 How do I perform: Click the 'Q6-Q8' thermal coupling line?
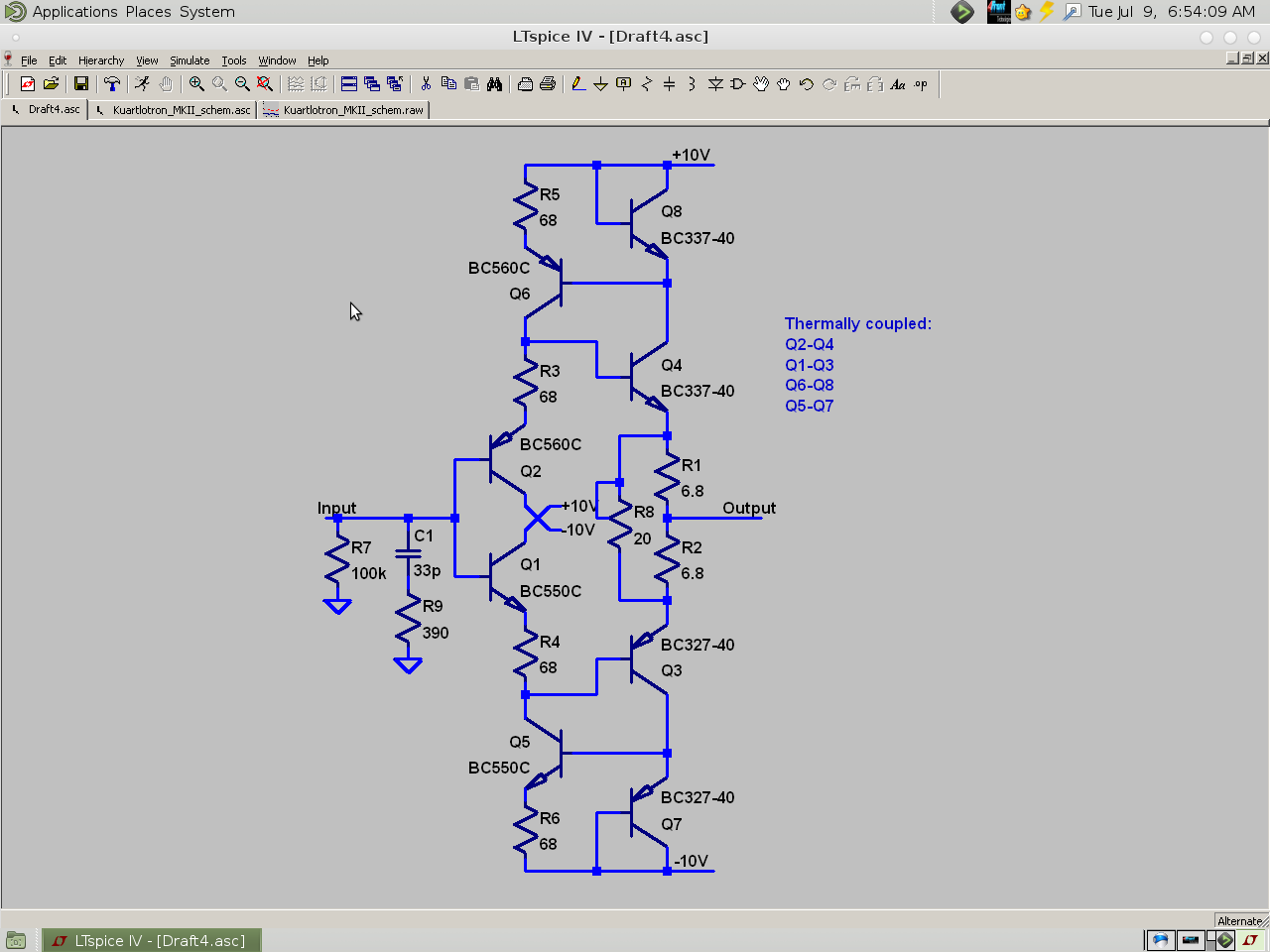810,385
